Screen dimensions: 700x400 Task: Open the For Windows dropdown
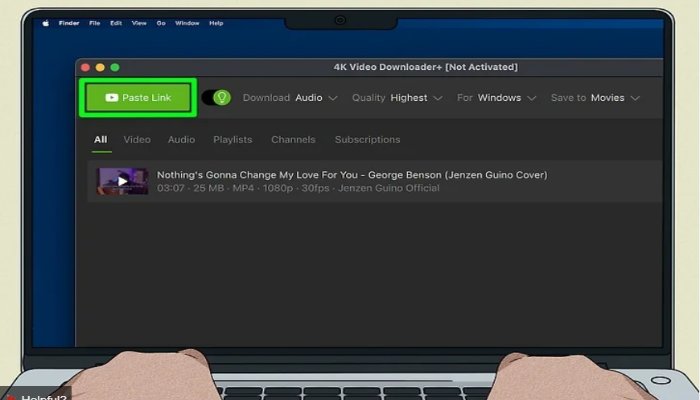click(x=496, y=98)
